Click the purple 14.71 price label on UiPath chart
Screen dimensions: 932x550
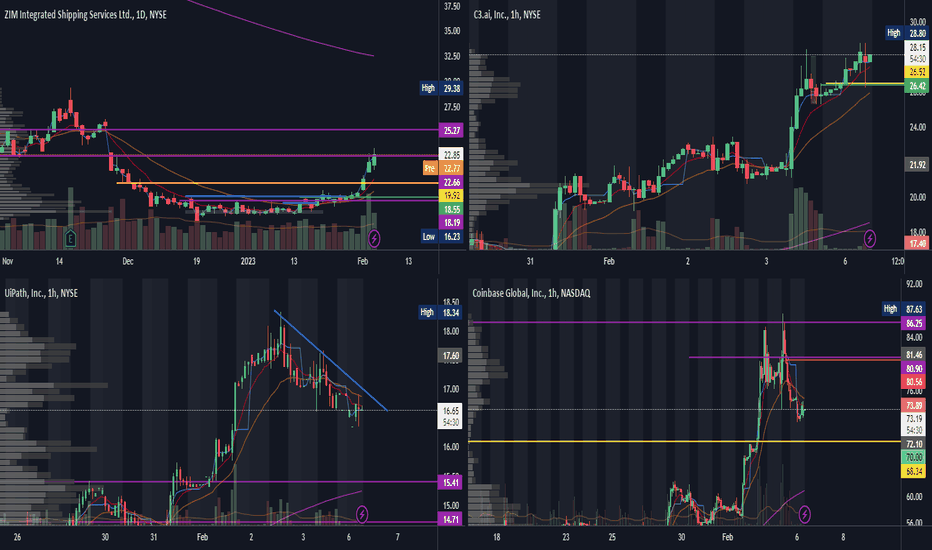tap(451, 520)
